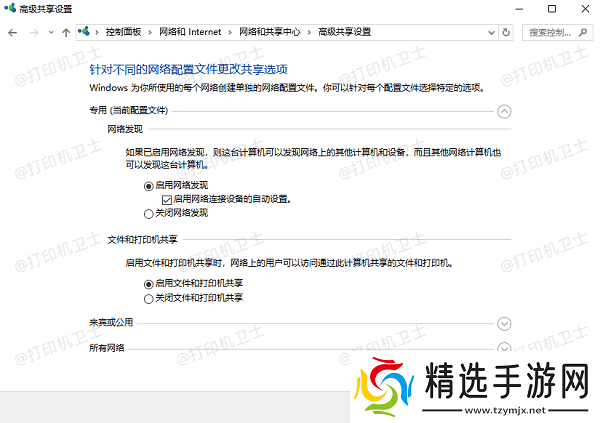Screen dimensions: 600x423
Task: Click the window title bar network icon
Action: pyautogui.click(x=10, y=9)
